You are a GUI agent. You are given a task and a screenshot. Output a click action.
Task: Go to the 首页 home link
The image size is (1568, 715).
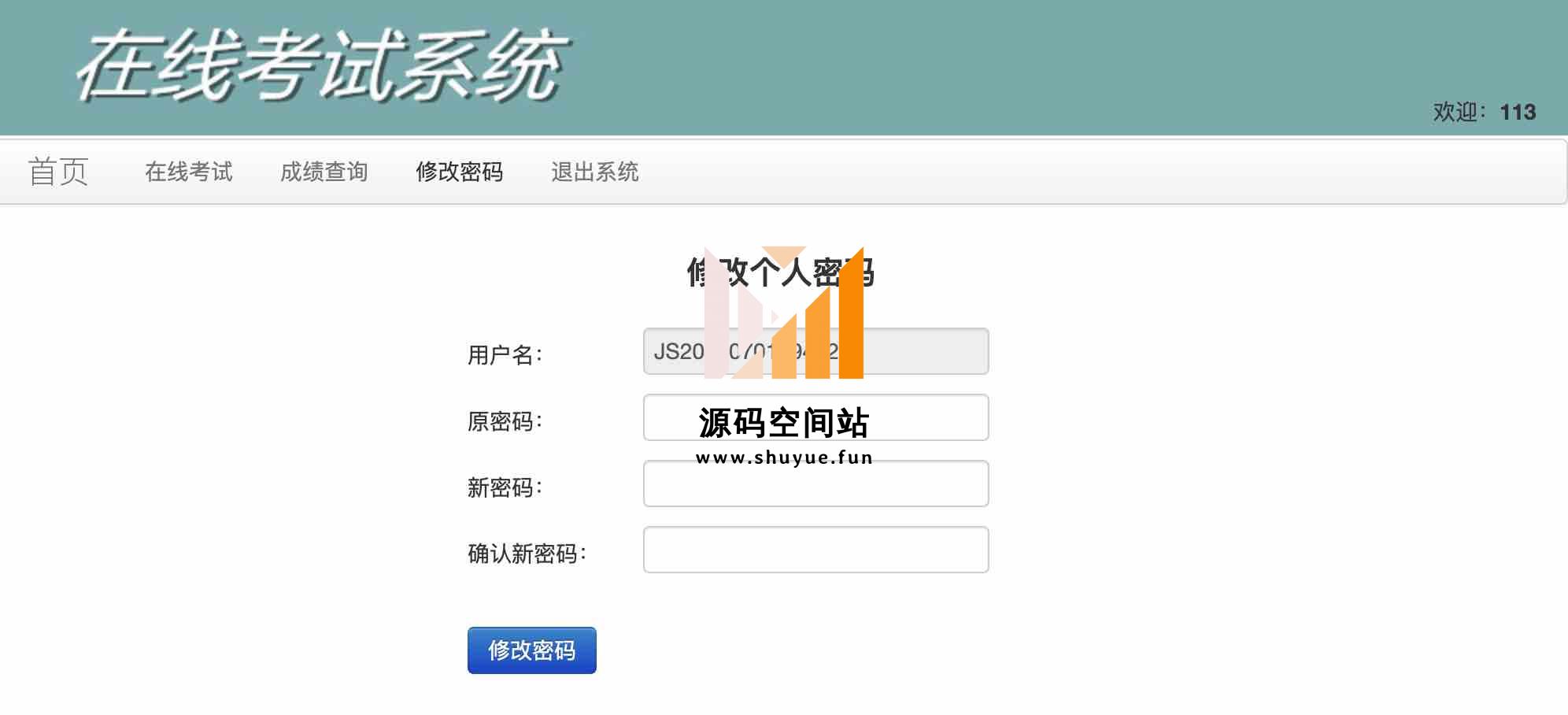coord(58,172)
